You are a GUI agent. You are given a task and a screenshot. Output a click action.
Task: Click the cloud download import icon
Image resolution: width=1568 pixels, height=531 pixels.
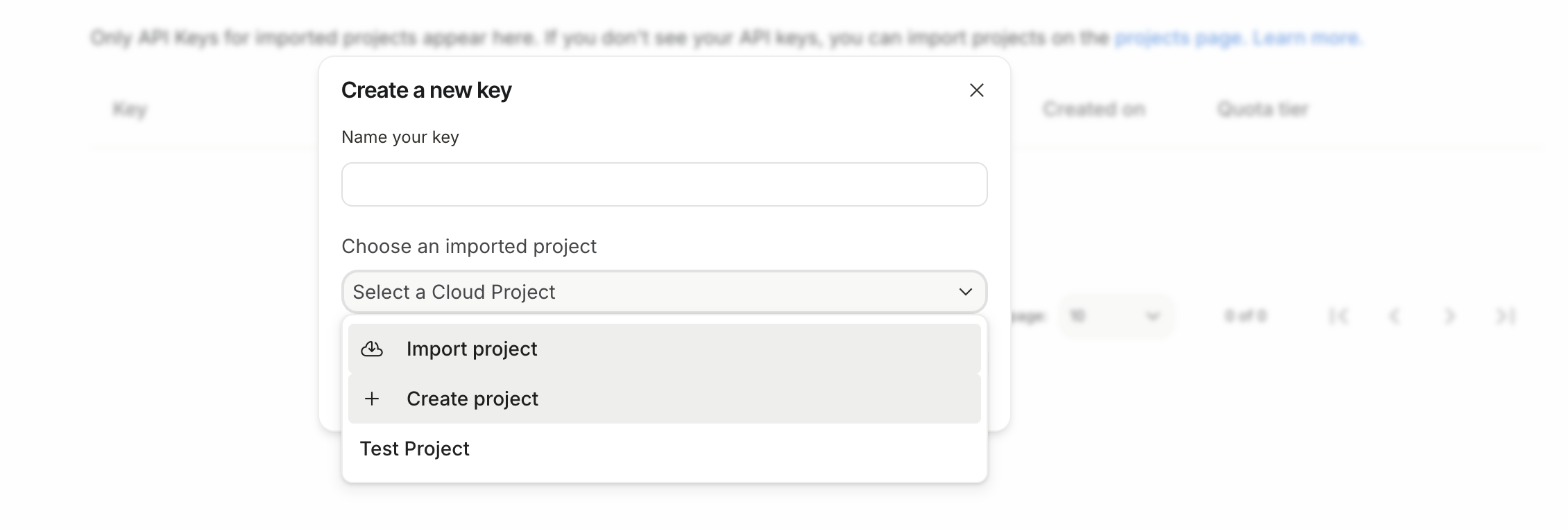[372, 349]
